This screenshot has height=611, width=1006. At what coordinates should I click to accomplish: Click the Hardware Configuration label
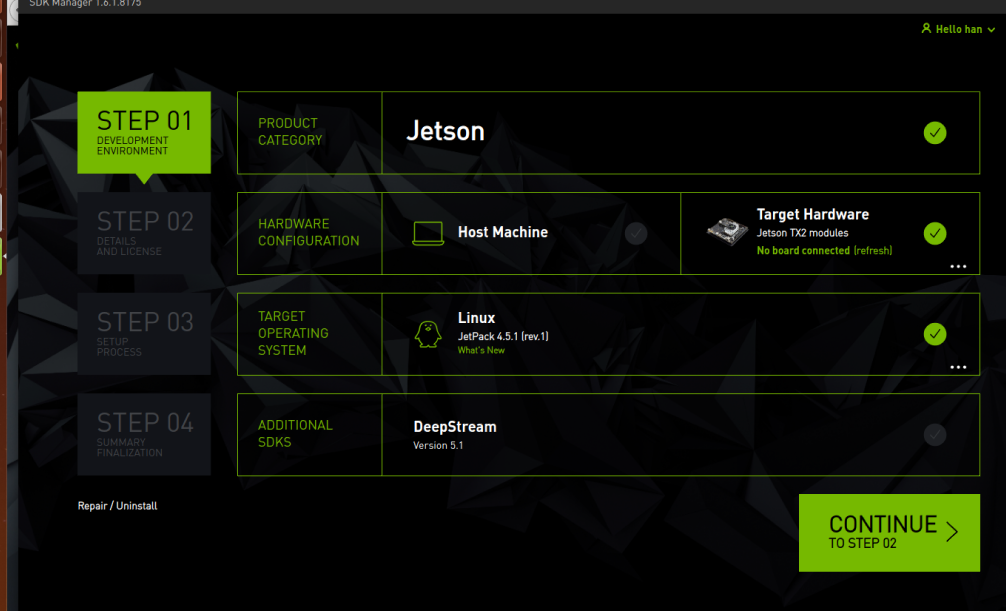[309, 232]
